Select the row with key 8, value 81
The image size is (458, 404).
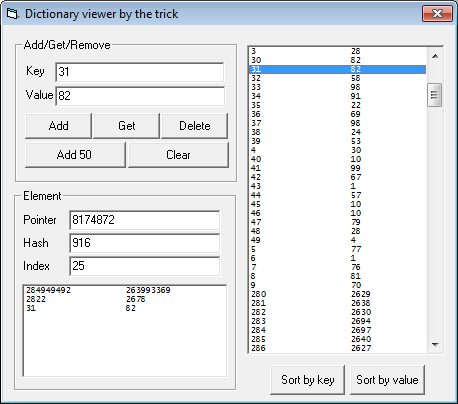click(338, 276)
